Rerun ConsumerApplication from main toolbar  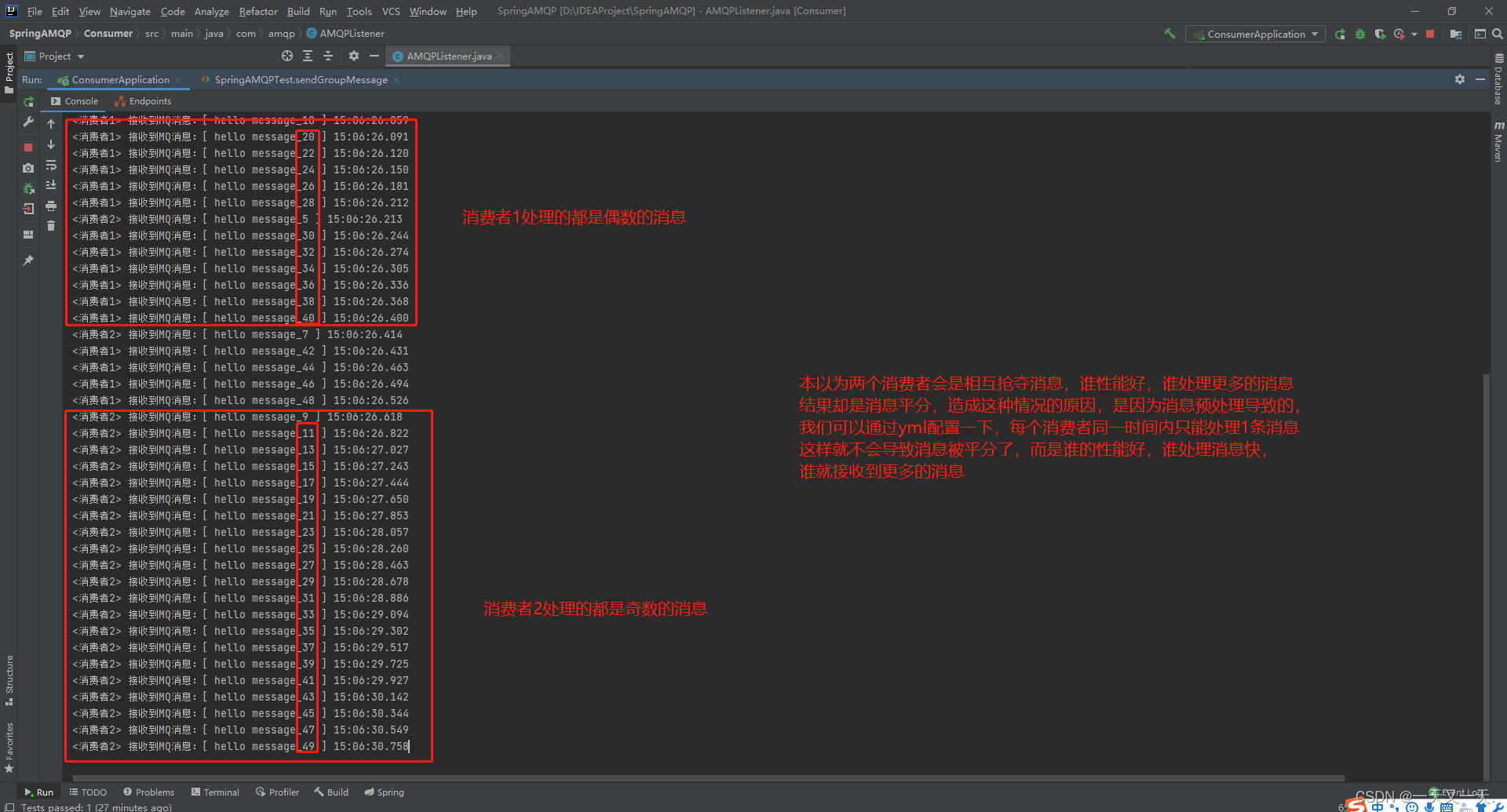tap(1340, 34)
